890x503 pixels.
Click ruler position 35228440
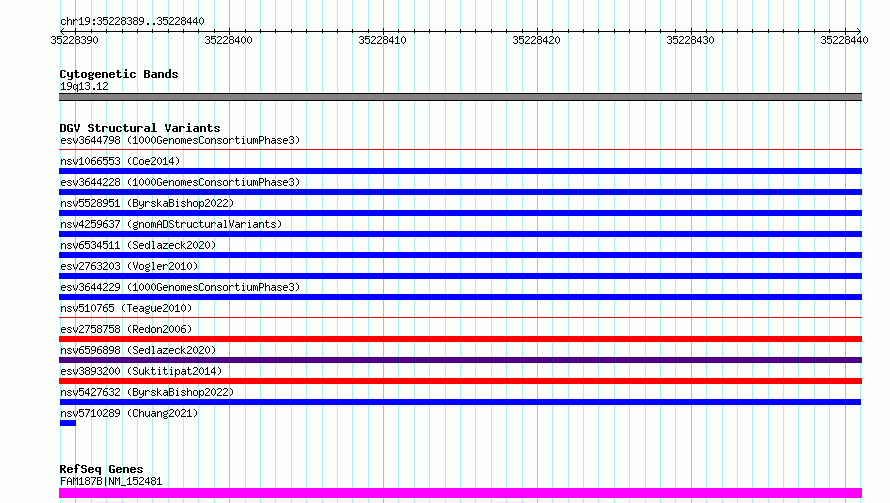click(x=844, y=40)
